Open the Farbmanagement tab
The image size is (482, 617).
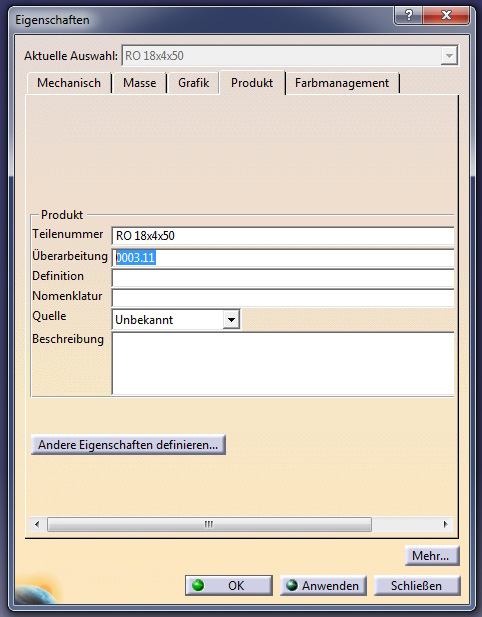[x=342, y=83]
